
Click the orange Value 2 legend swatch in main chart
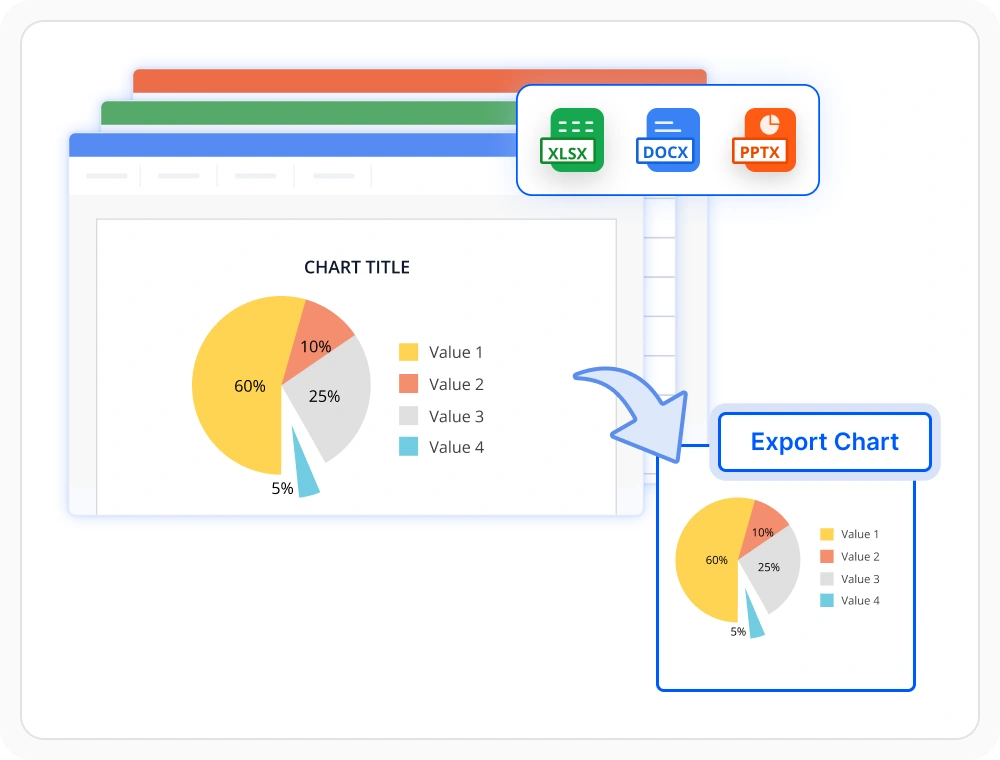click(408, 384)
